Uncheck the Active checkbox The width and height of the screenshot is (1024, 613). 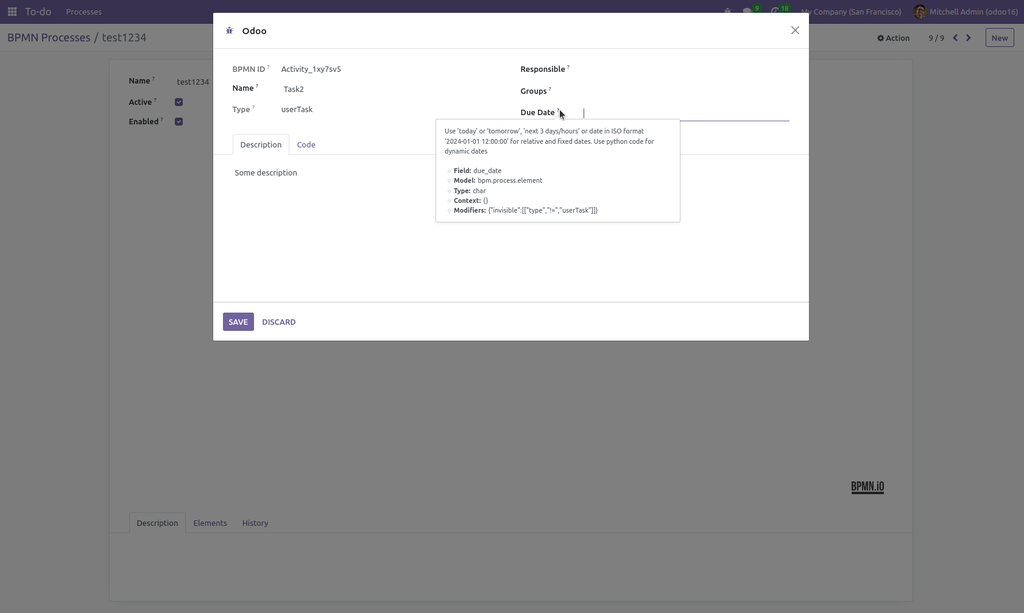point(179,102)
